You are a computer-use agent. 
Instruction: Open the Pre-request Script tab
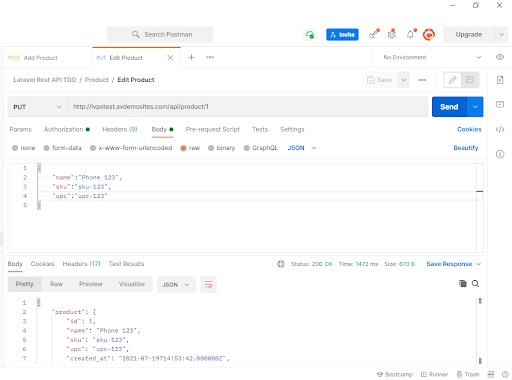[213, 129]
